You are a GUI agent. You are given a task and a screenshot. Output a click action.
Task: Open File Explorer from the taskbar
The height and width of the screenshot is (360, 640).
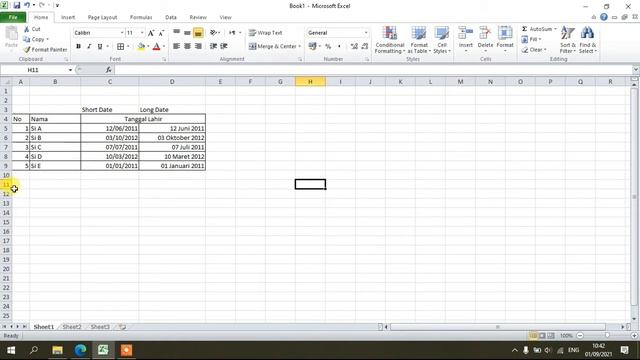[x=58, y=350]
